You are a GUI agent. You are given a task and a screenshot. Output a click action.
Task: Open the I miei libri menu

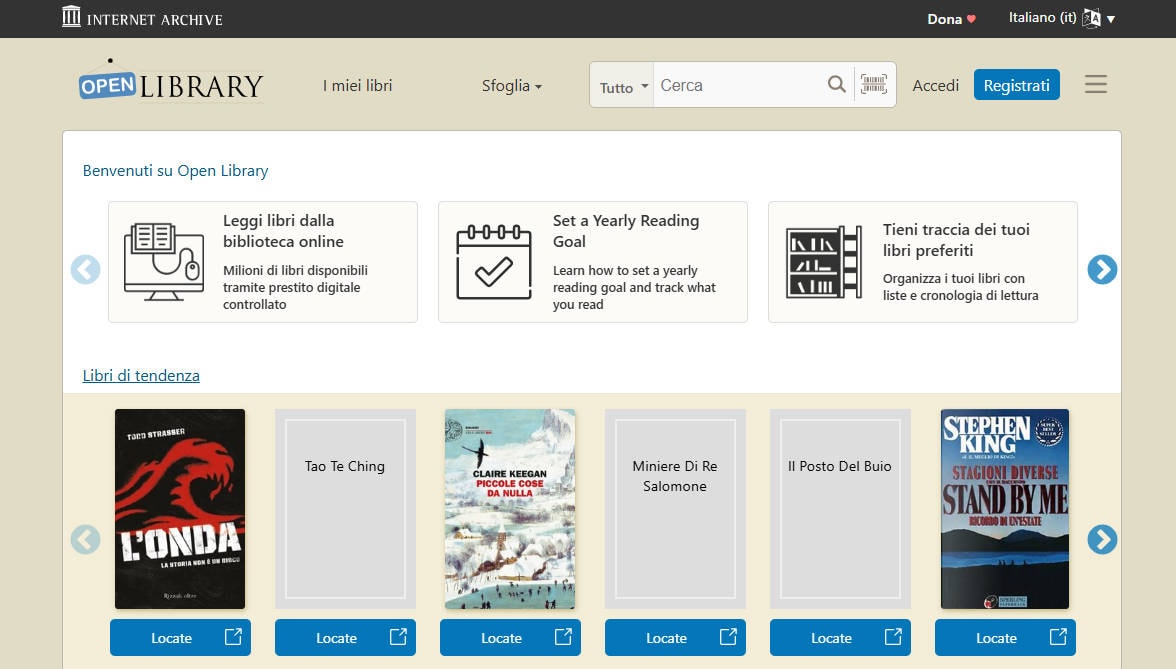tap(357, 86)
